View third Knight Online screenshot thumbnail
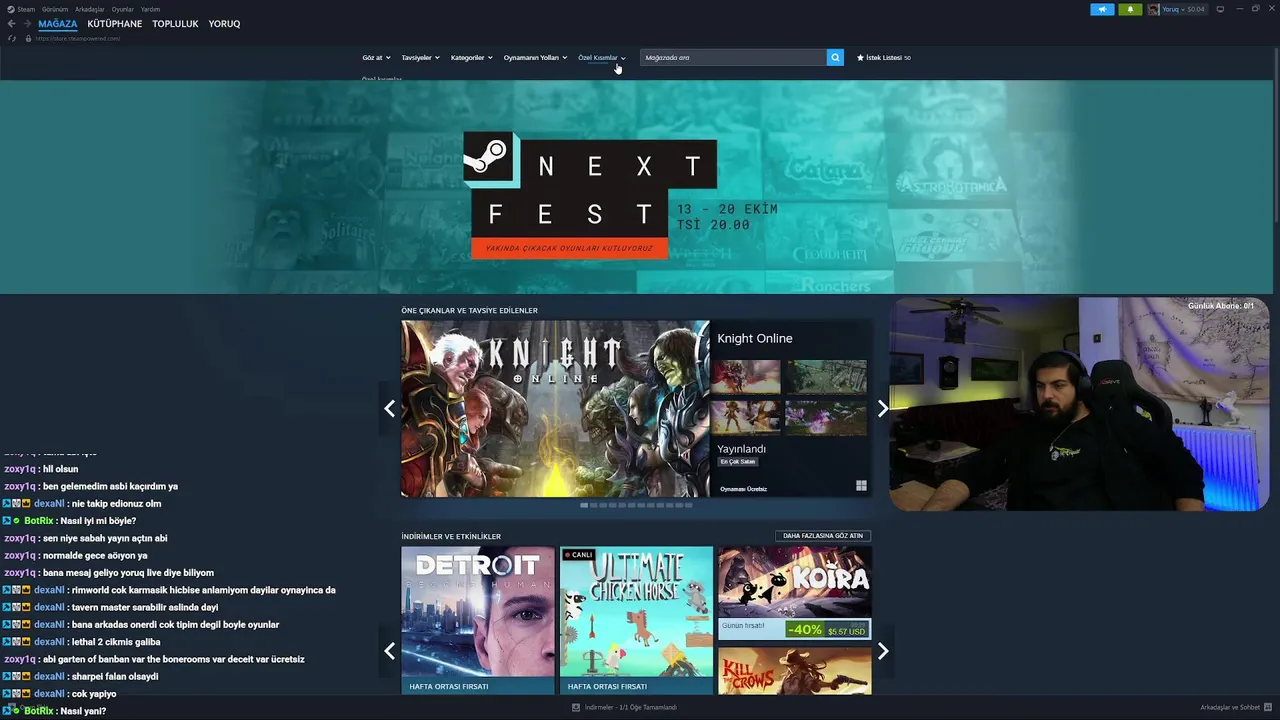This screenshot has height=720, width=1280. (746, 418)
